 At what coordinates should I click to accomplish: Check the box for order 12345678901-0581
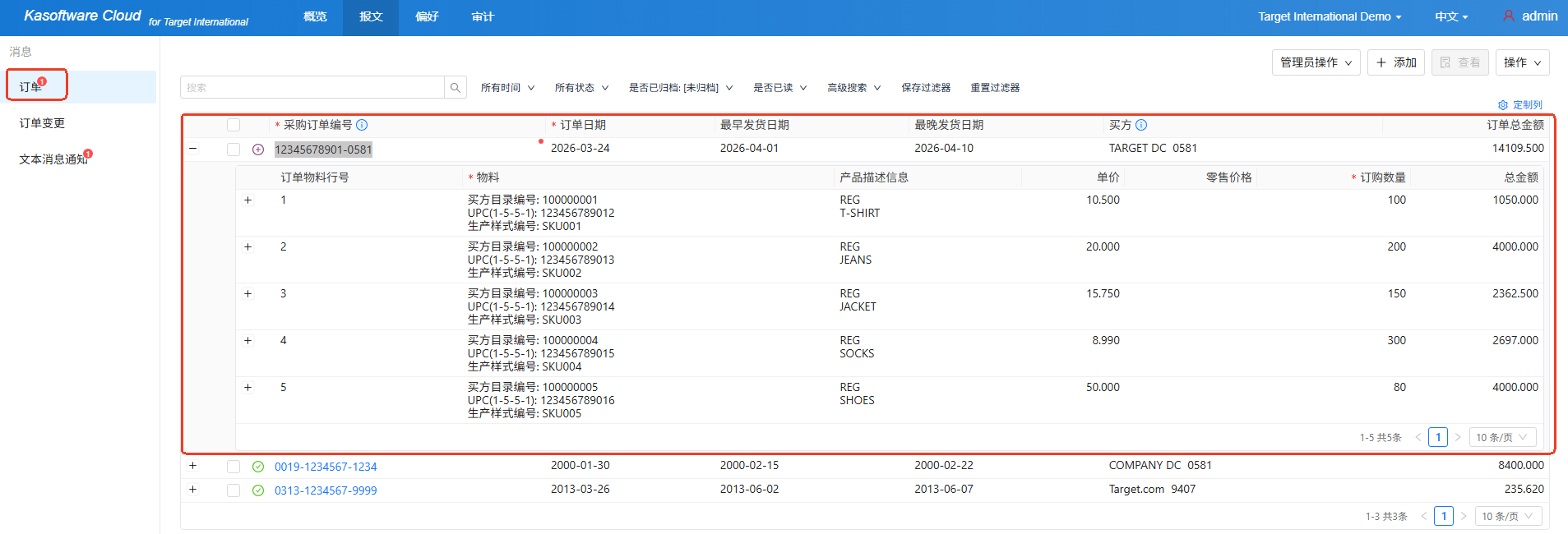click(x=234, y=150)
